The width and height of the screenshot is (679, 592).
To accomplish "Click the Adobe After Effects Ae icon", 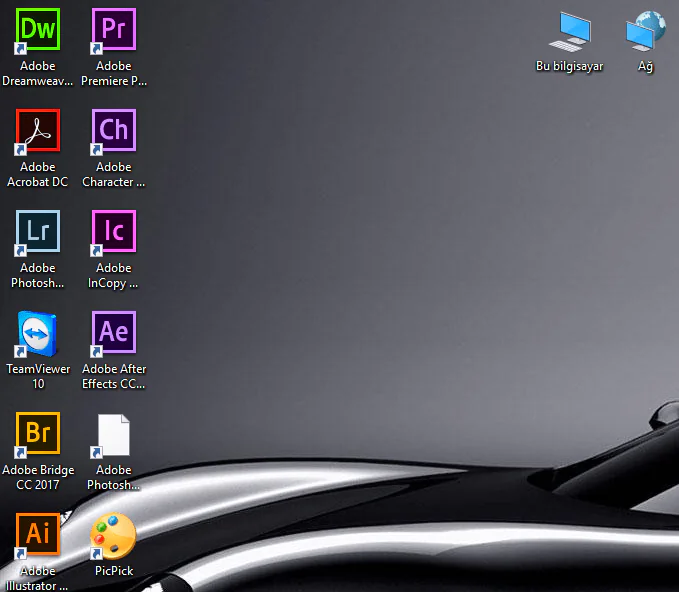I will tap(113, 333).
